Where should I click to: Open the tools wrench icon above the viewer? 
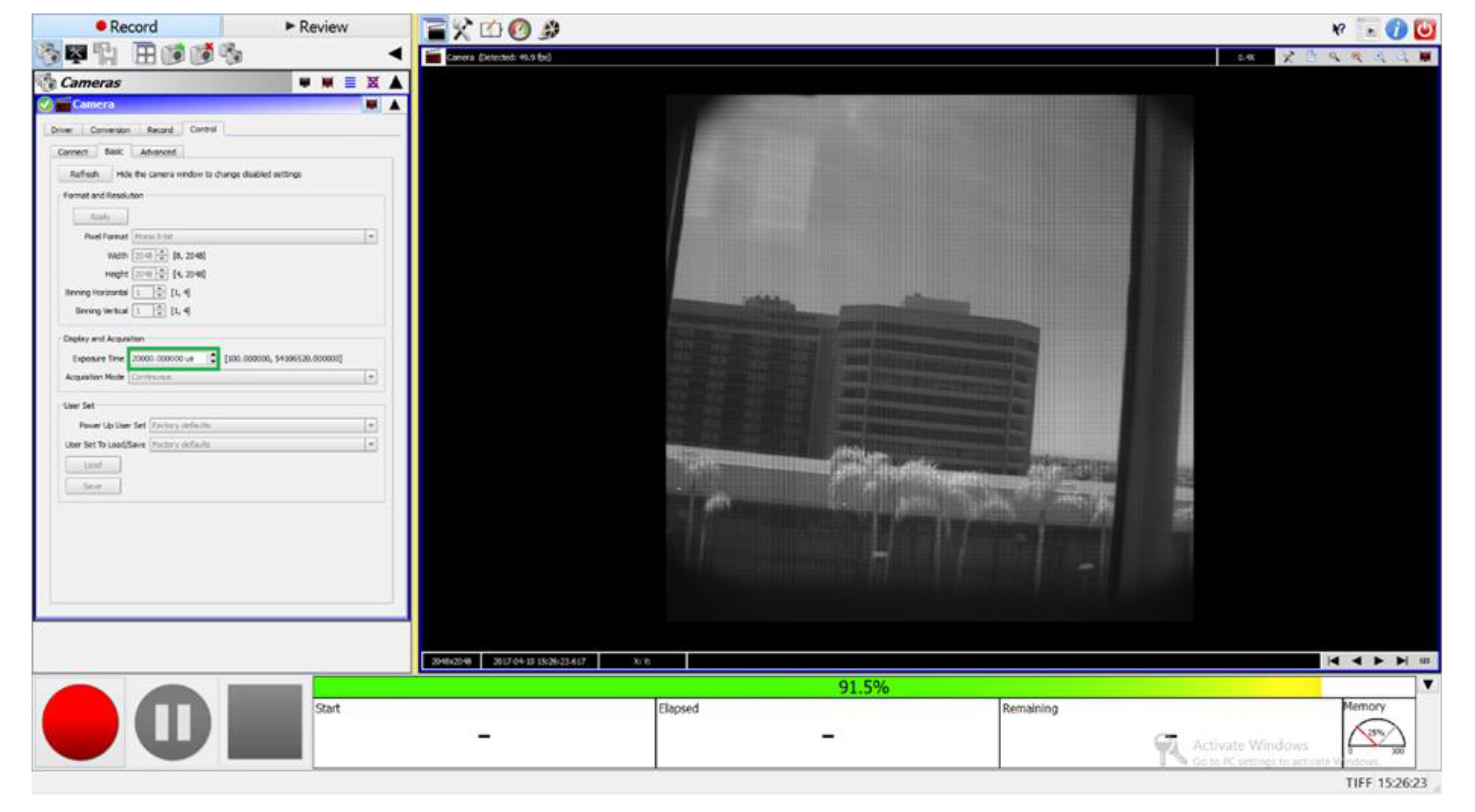pos(463,30)
